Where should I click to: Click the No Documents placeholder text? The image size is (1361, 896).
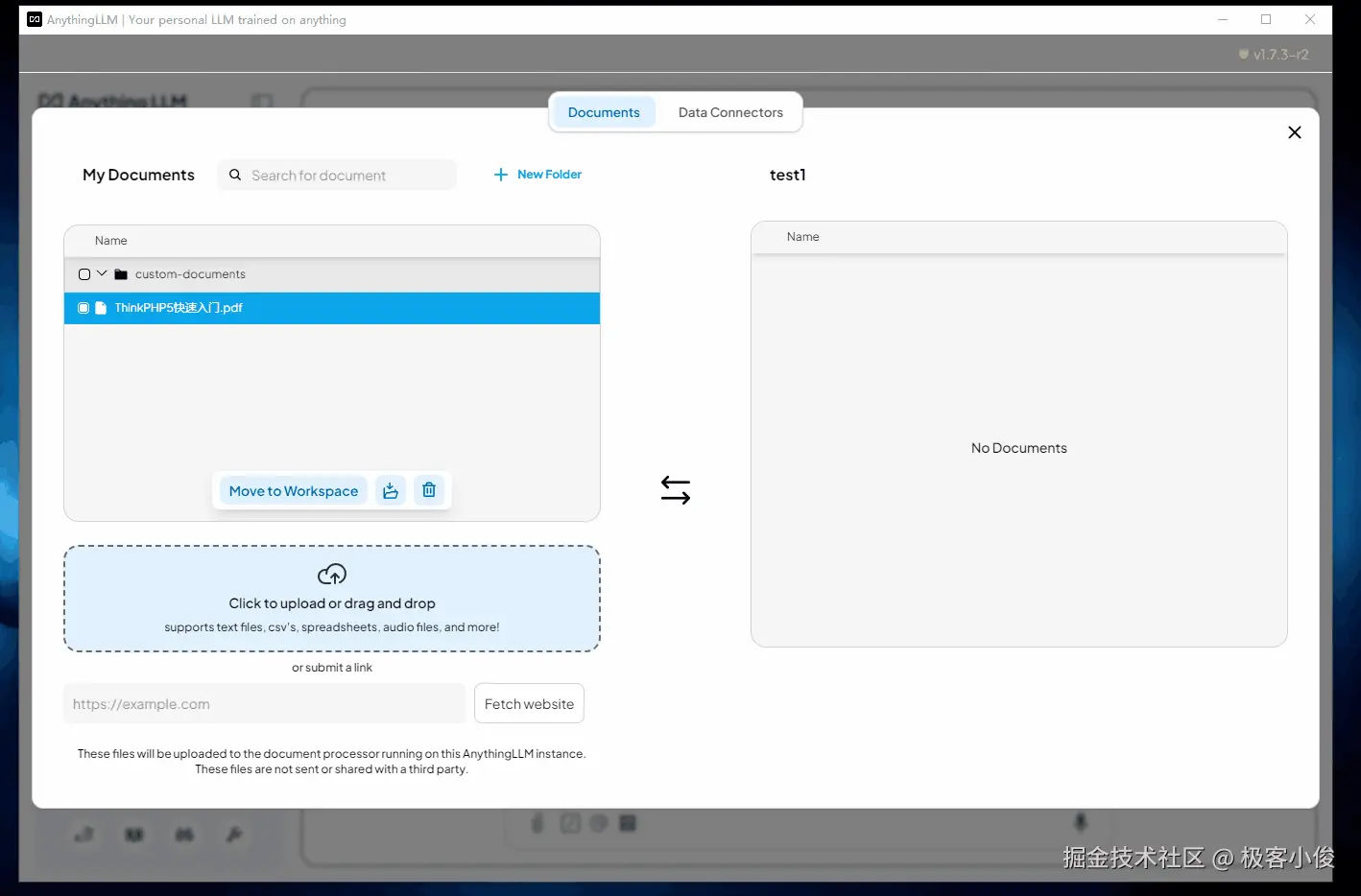pos(1019,448)
